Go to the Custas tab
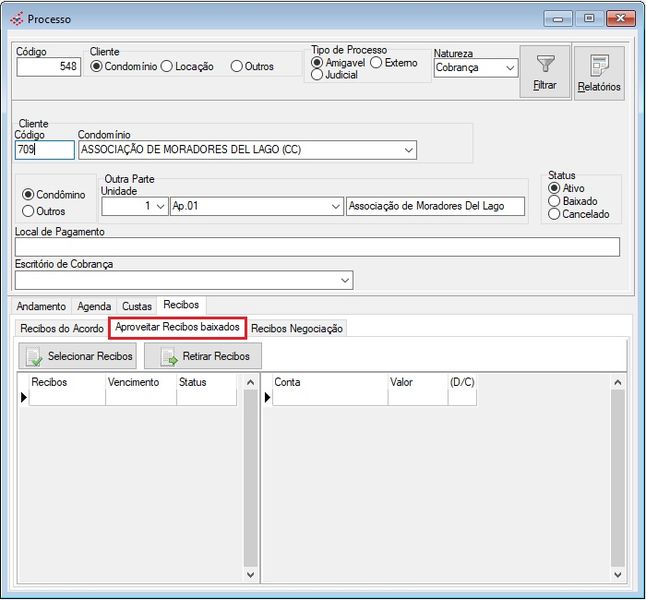The height and width of the screenshot is (600, 646). click(x=137, y=306)
